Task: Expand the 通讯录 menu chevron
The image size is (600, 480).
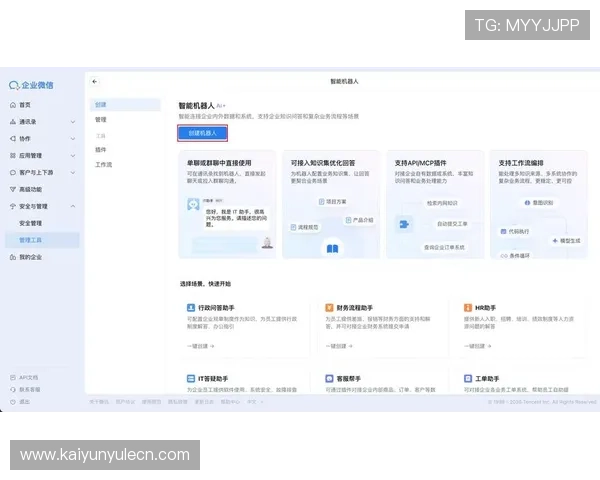Action: (73, 122)
